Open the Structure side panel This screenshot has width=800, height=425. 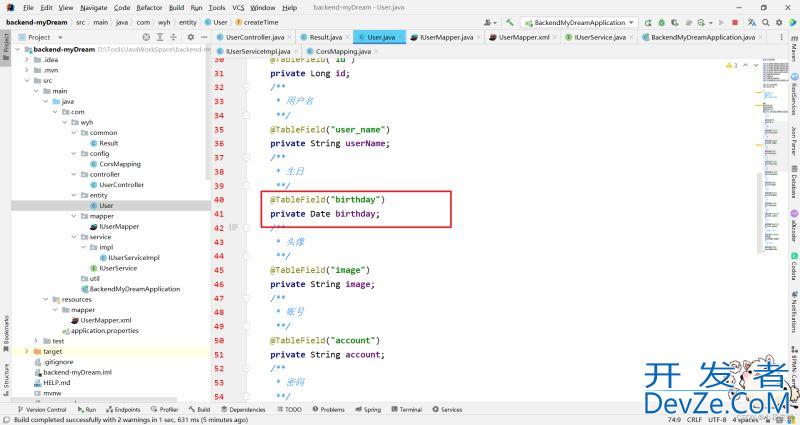[x=6, y=380]
